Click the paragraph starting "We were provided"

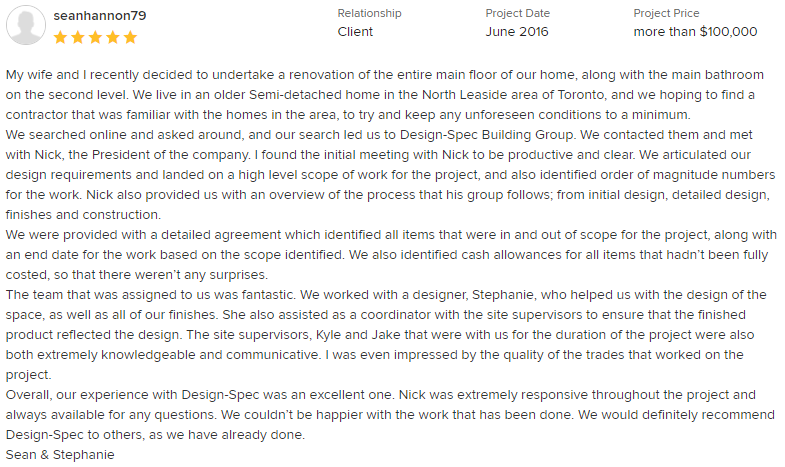pyautogui.click(x=390, y=253)
